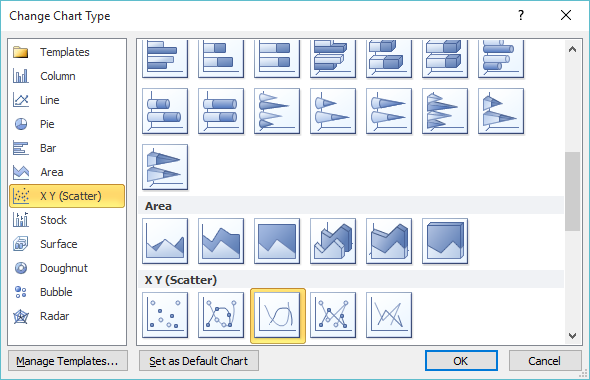Pick the 100% Stacked Horizontal Pyramid thumbnail

pos(165,167)
